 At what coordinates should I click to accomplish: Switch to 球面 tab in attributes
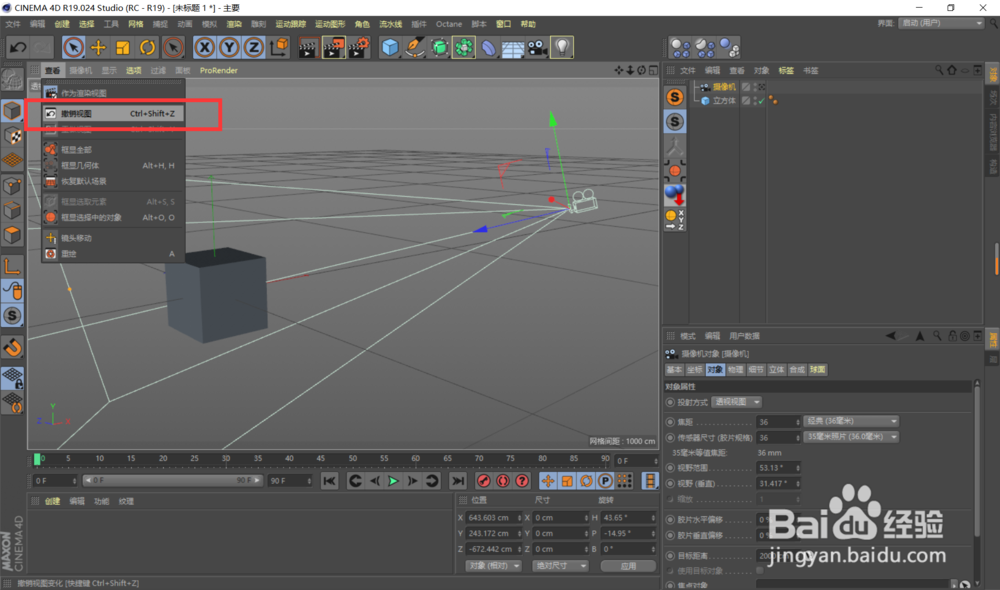tap(818, 370)
